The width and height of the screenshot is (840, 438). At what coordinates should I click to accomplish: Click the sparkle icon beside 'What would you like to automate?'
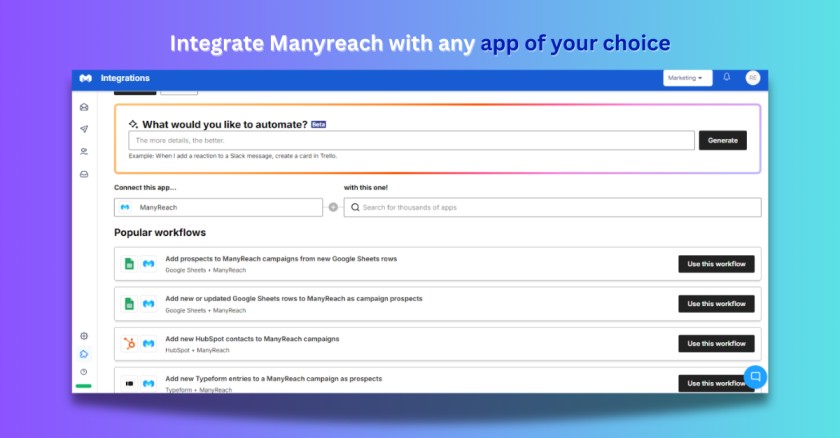133,124
